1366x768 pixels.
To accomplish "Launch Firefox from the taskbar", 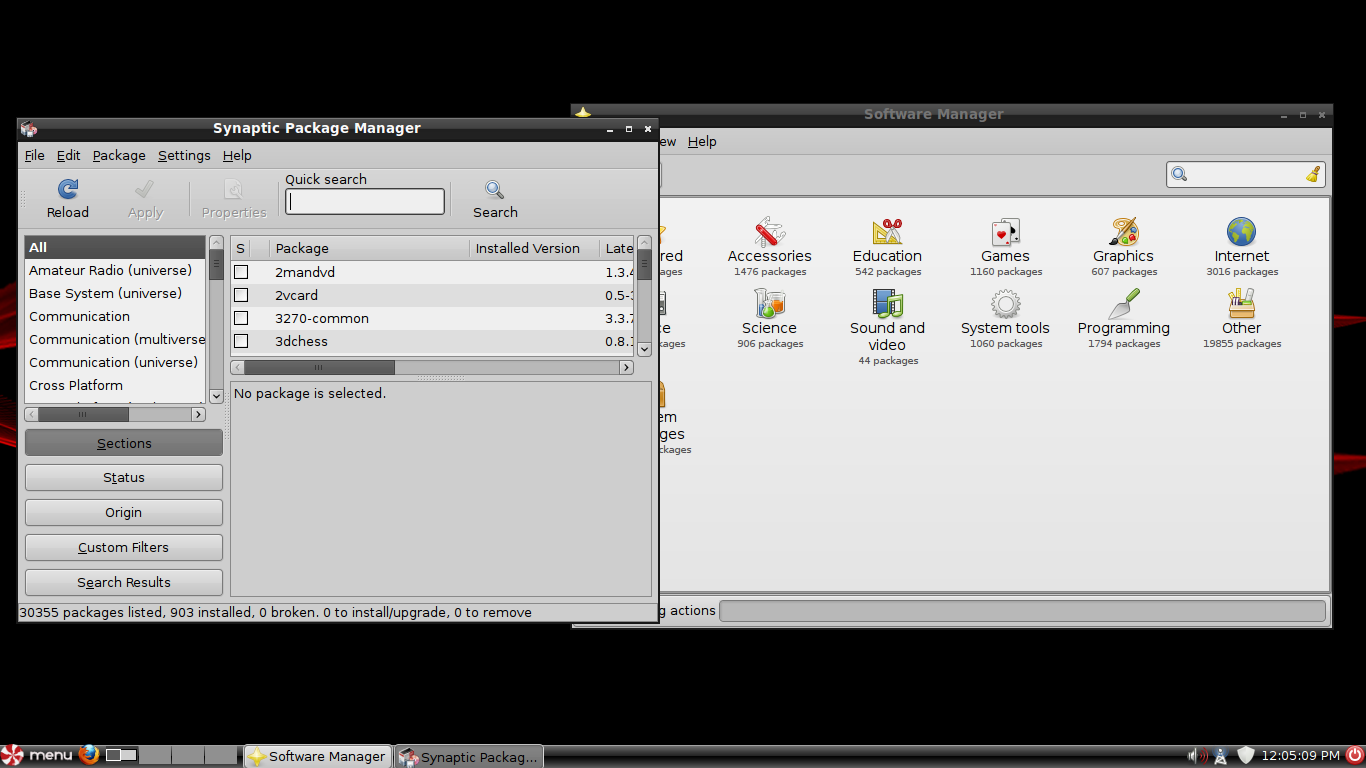I will pyautogui.click(x=90, y=755).
